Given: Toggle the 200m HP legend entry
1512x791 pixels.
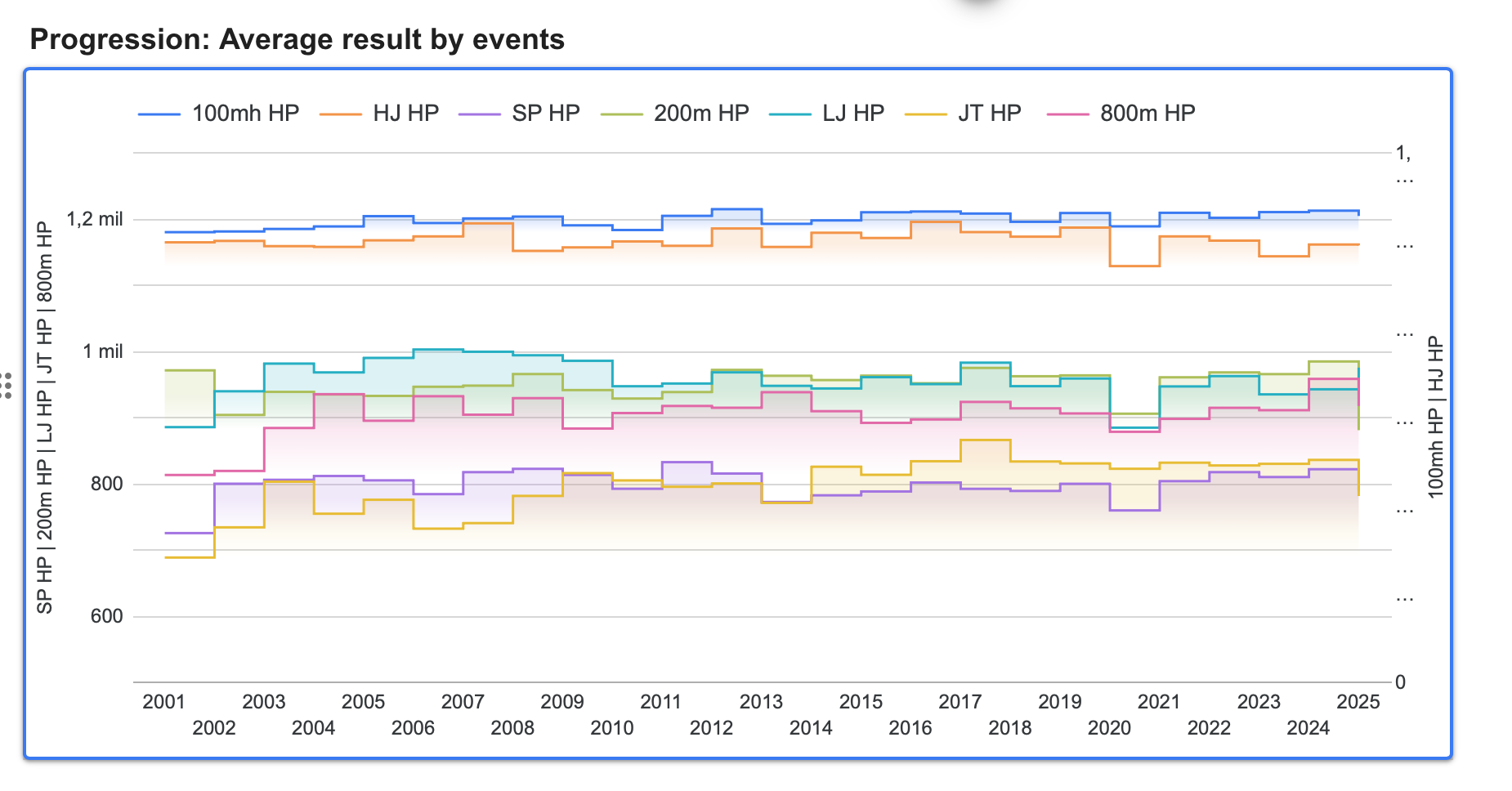Looking at the screenshot, I should click(675, 114).
